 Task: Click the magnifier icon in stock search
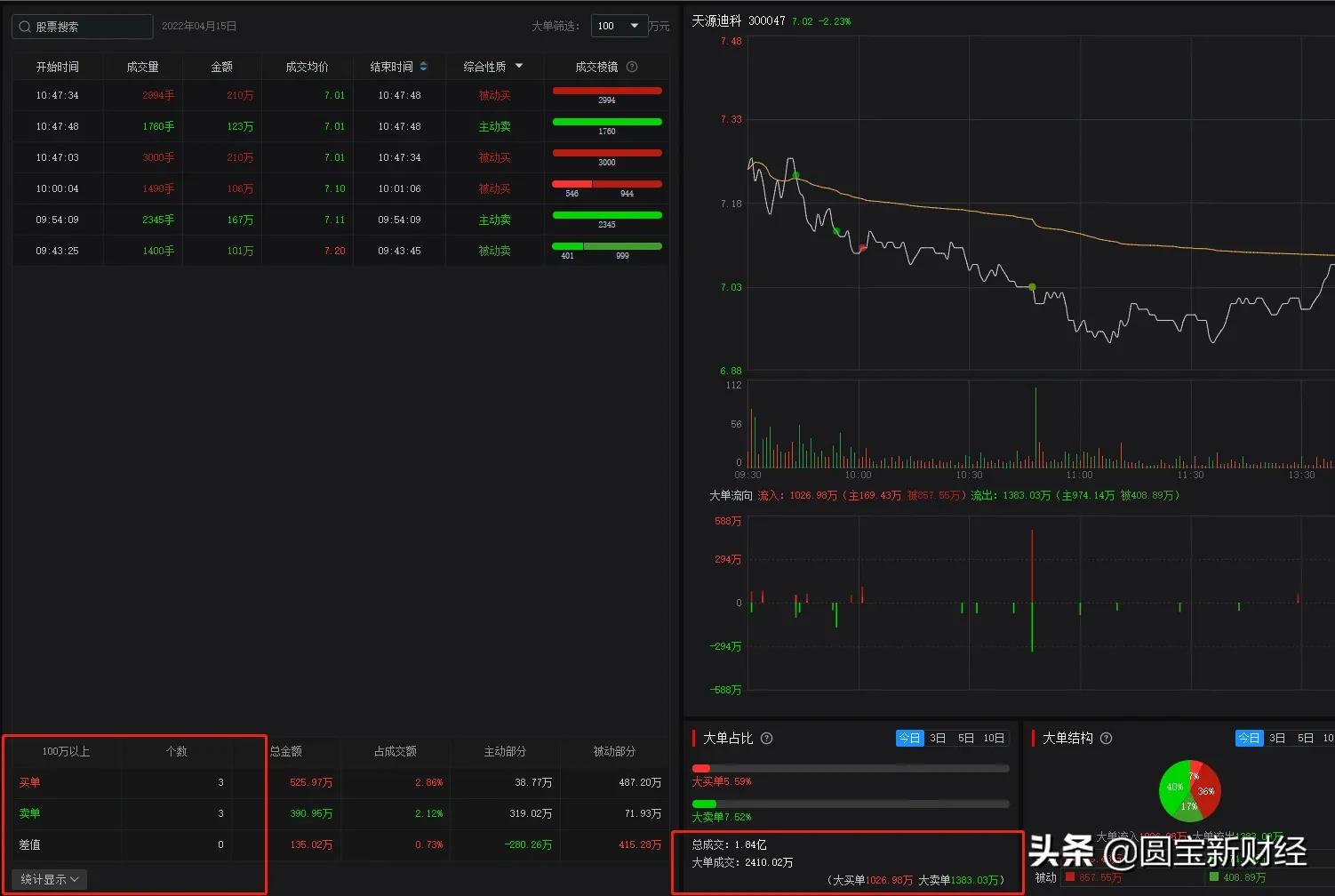[25, 27]
